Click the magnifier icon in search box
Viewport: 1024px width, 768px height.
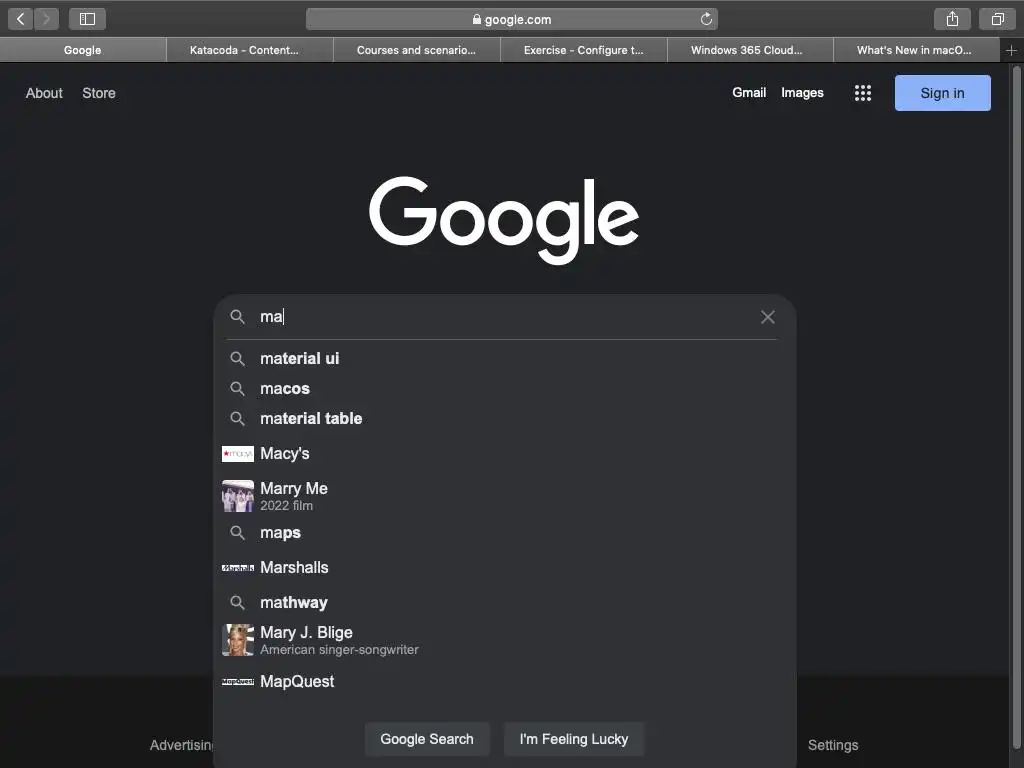(238, 317)
